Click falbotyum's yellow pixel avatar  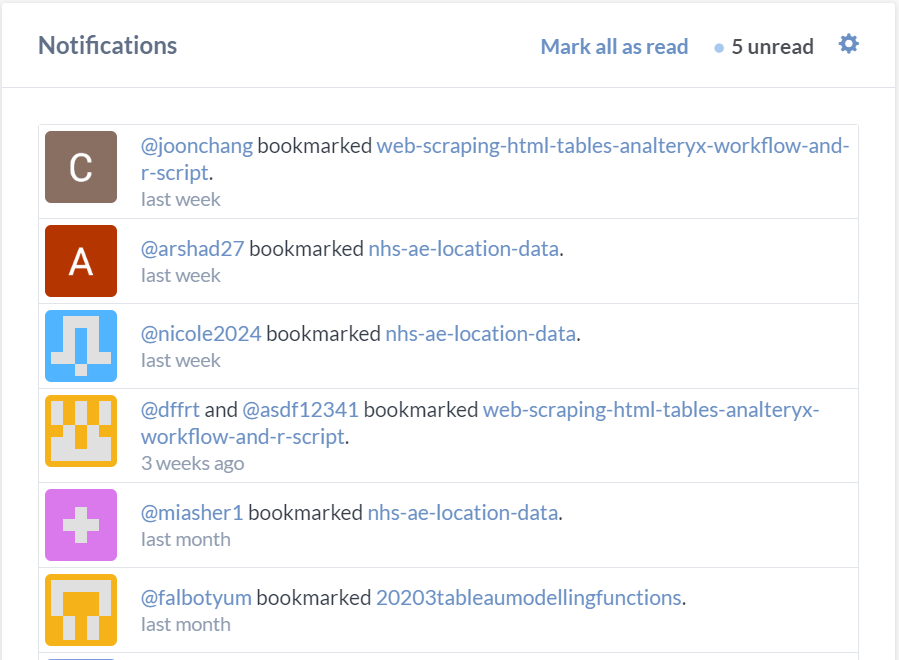(81, 609)
